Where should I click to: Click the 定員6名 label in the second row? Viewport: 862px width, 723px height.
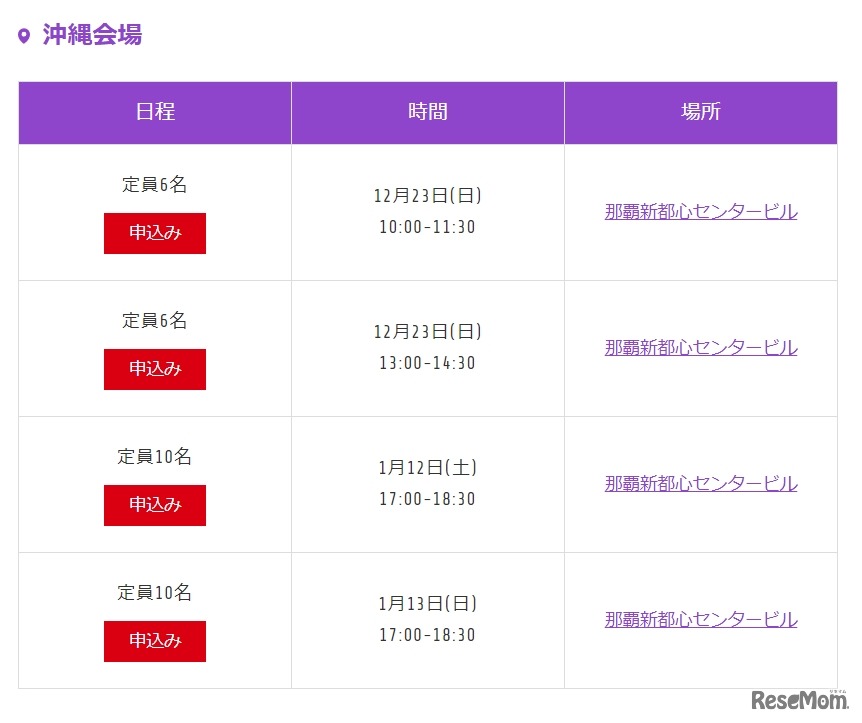[154, 320]
